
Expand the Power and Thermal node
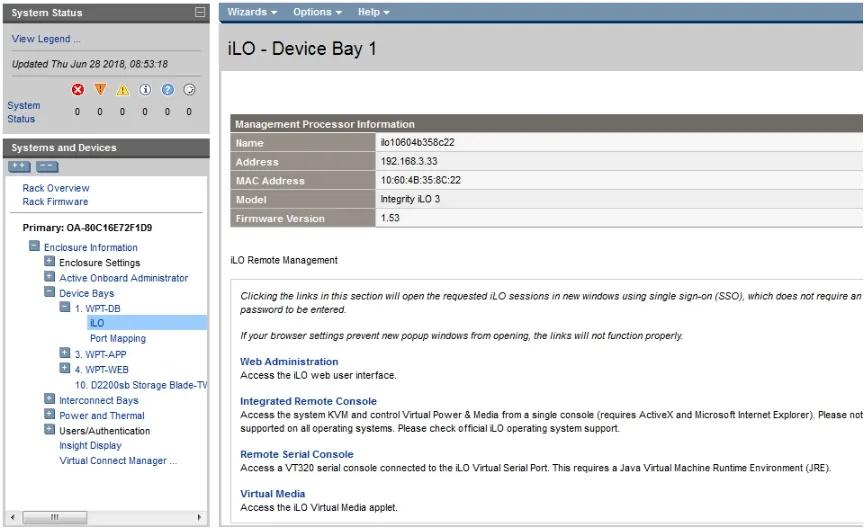click(x=49, y=415)
